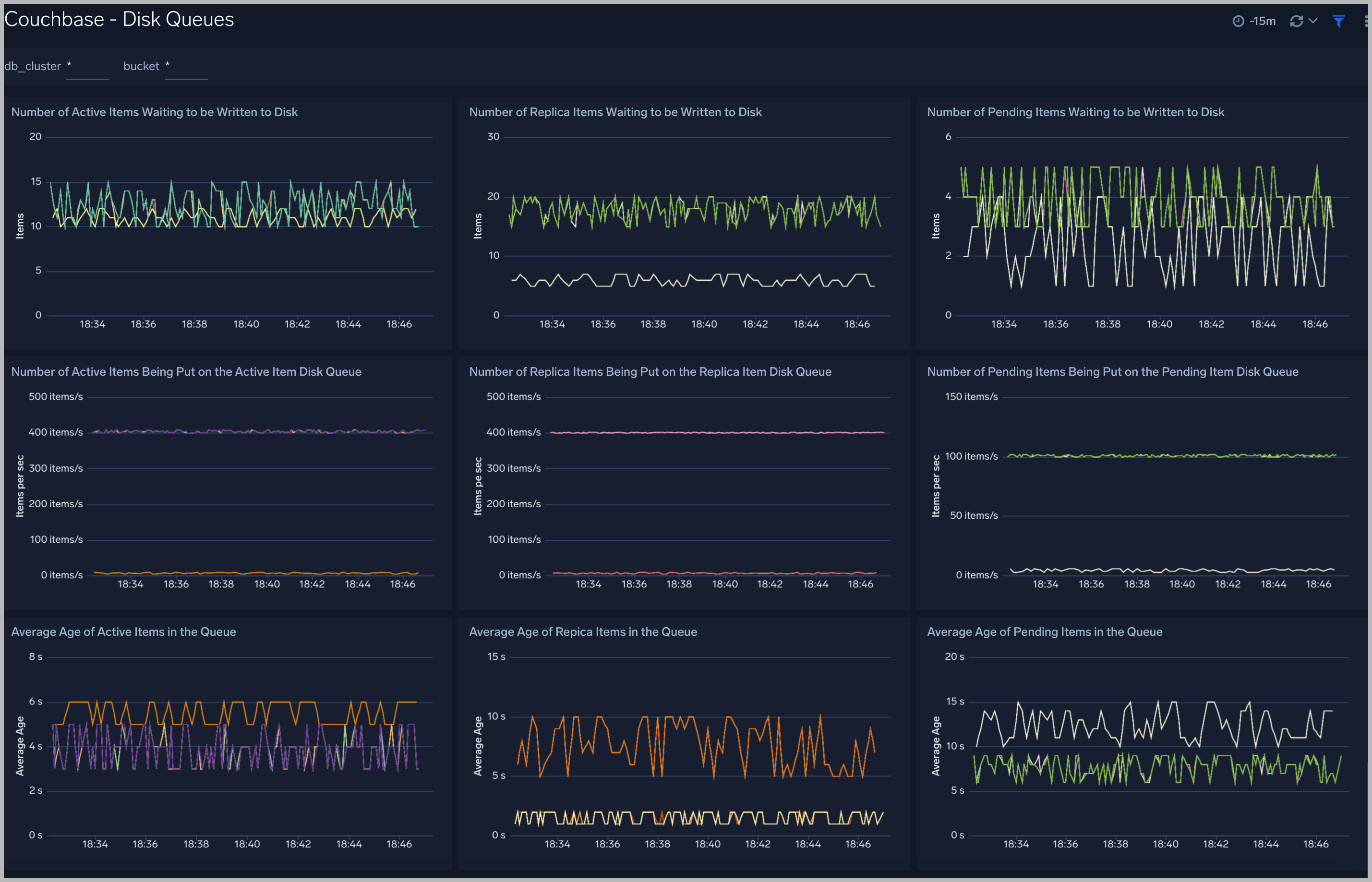Open the Active Items Waiting panel title menu
Image resolution: width=1372 pixels, height=882 pixels.
155,112
